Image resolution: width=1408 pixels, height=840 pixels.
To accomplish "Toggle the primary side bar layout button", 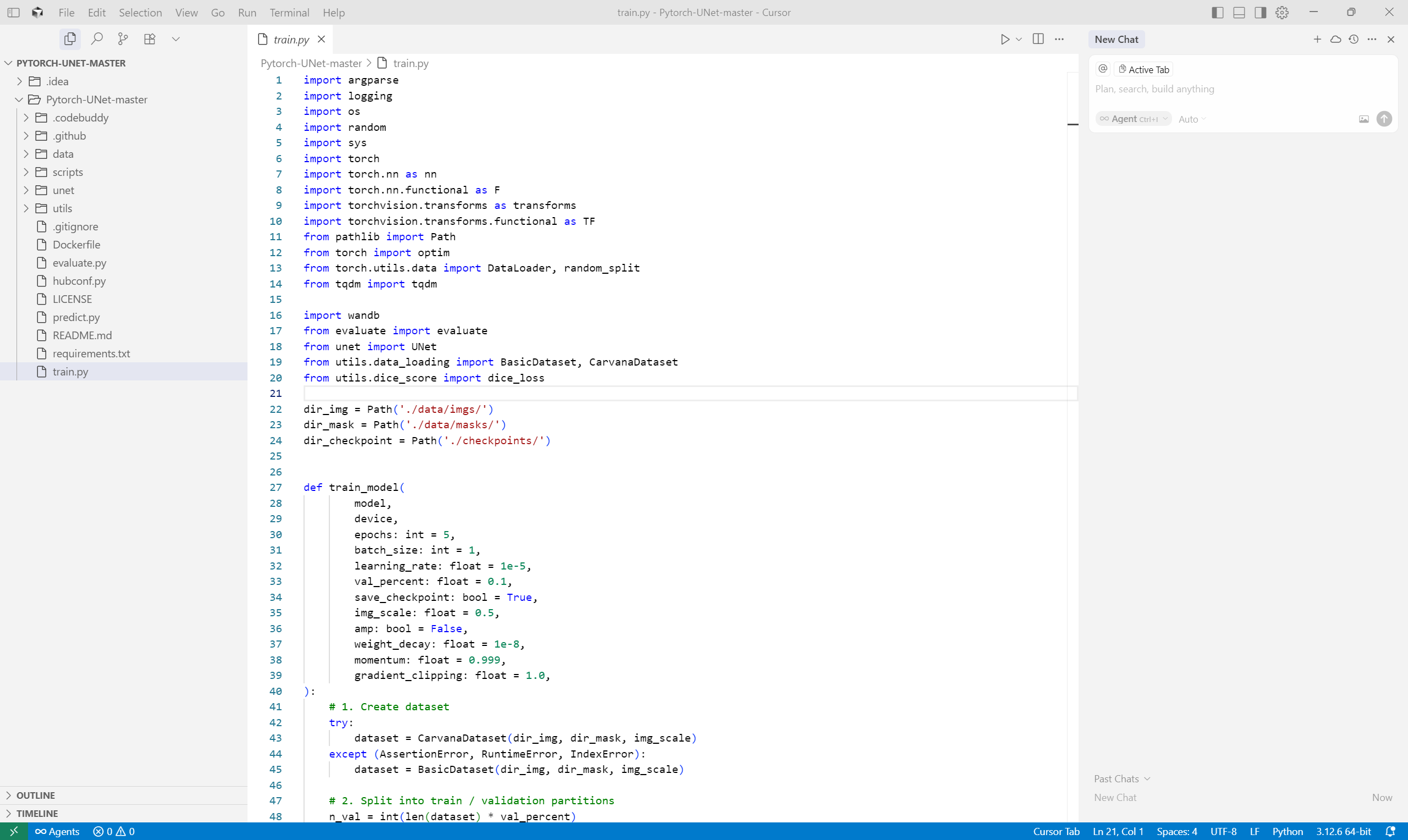I will [x=1217, y=13].
